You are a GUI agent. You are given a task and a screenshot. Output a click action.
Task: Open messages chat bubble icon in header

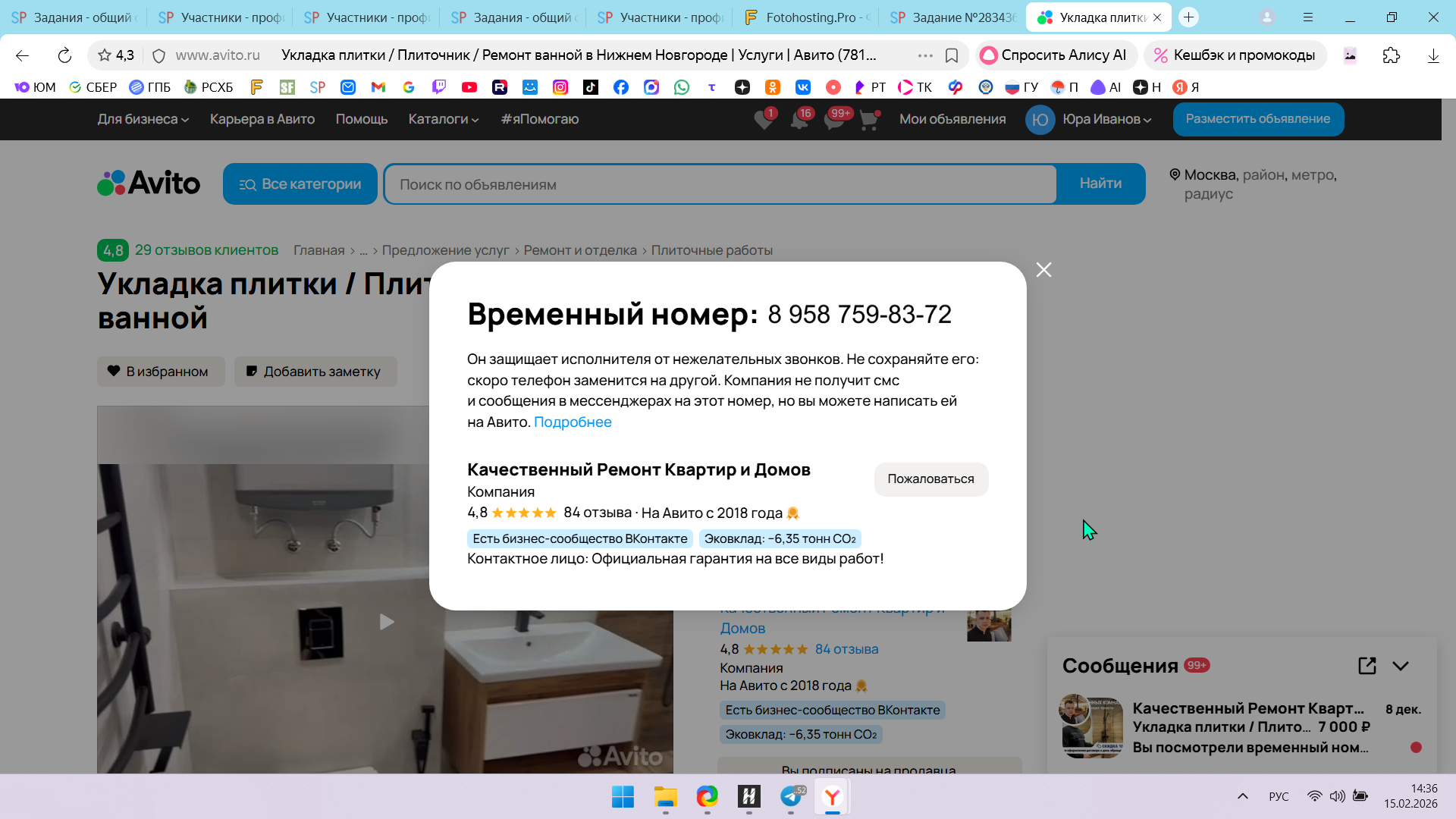point(834,120)
